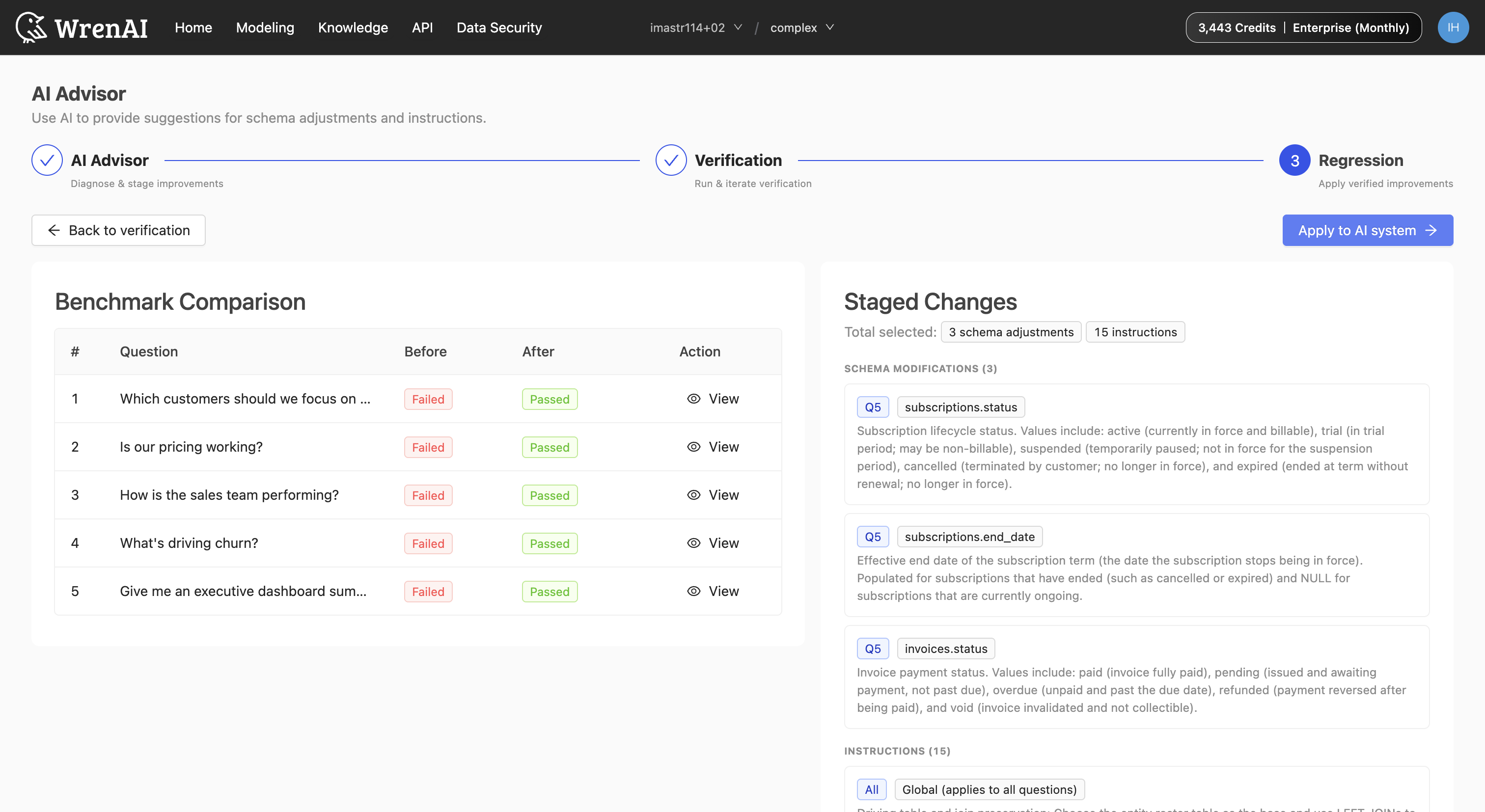Click the eye icon for "Is our pricing working?"
Image resolution: width=1485 pixels, height=812 pixels.
(x=693, y=447)
